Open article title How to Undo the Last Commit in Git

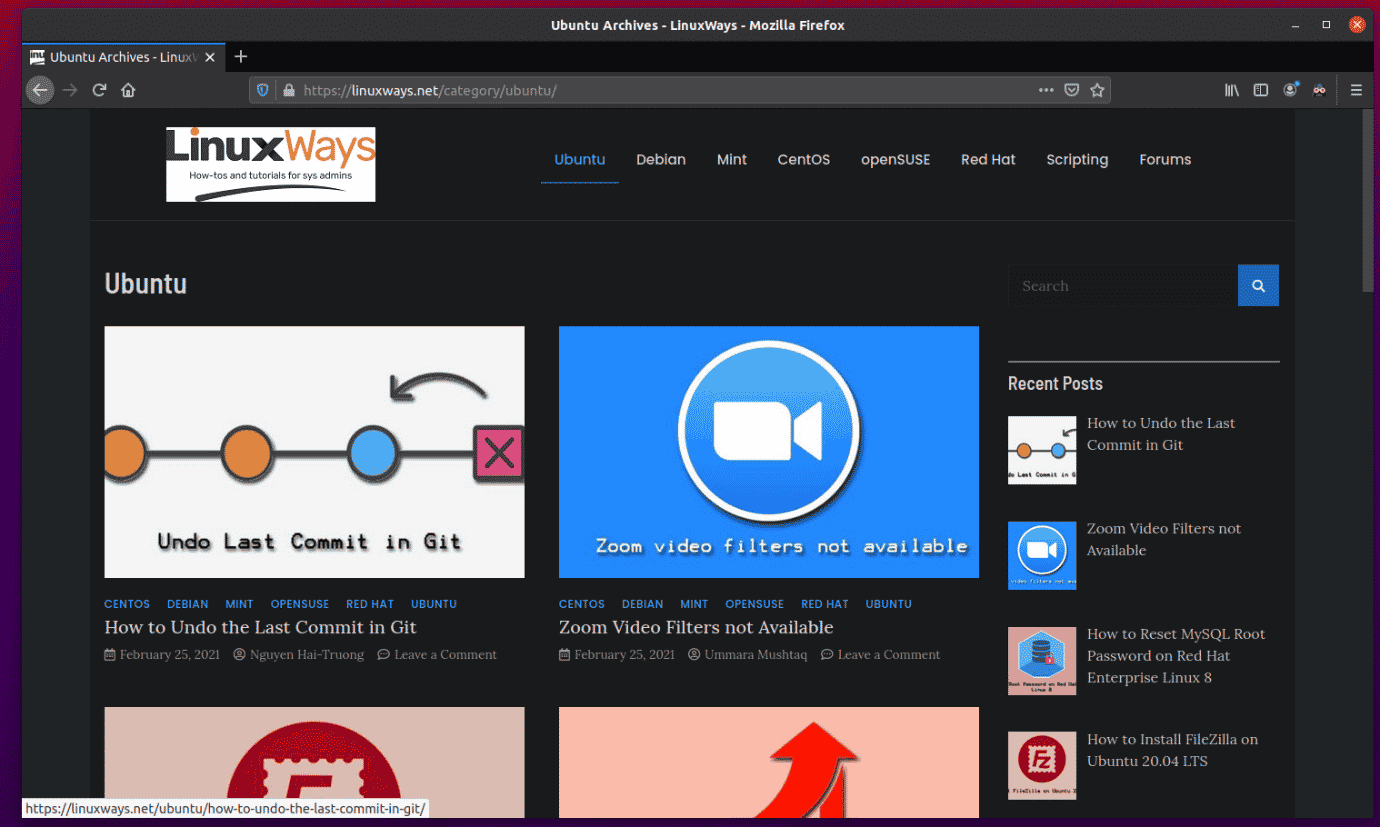tap(260, 627)
